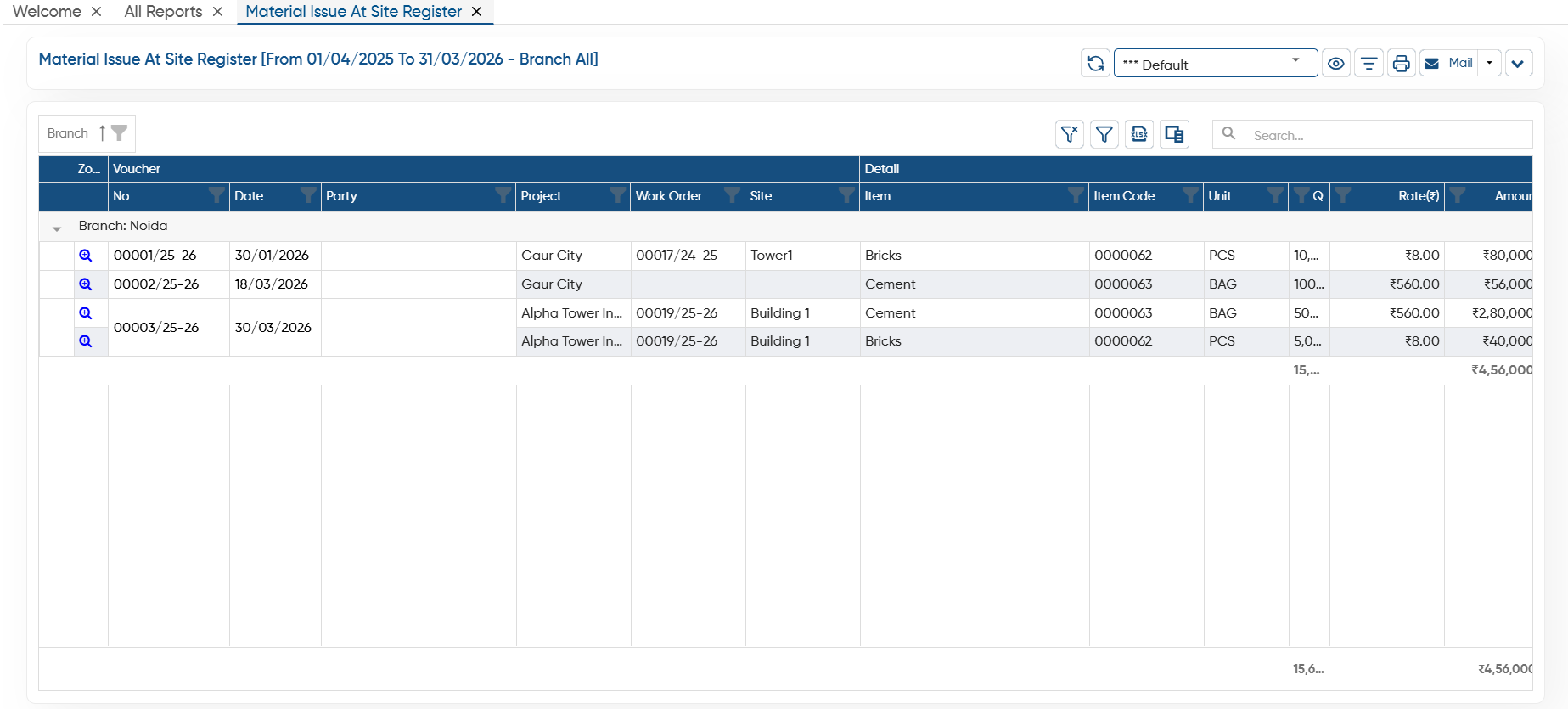
Task: Open filter on the Item column
Action: [x=1076, y=196]
